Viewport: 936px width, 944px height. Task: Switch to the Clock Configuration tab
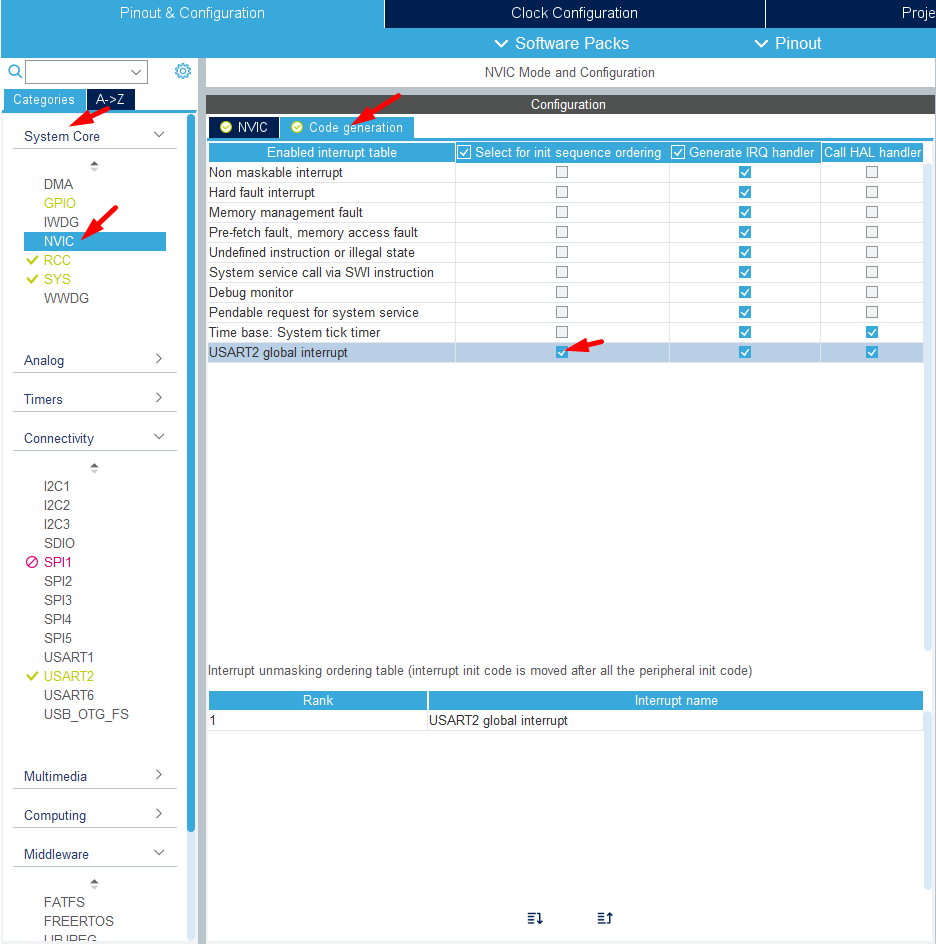pyautogui.click(x=574, y=13)
